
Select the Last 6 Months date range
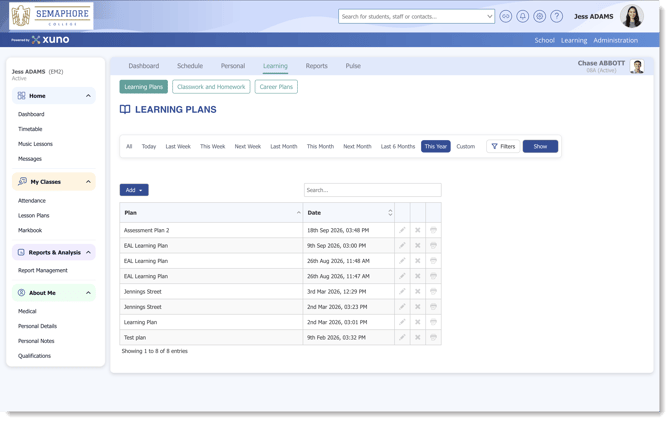pyautogui.click(x=398, y=147)
